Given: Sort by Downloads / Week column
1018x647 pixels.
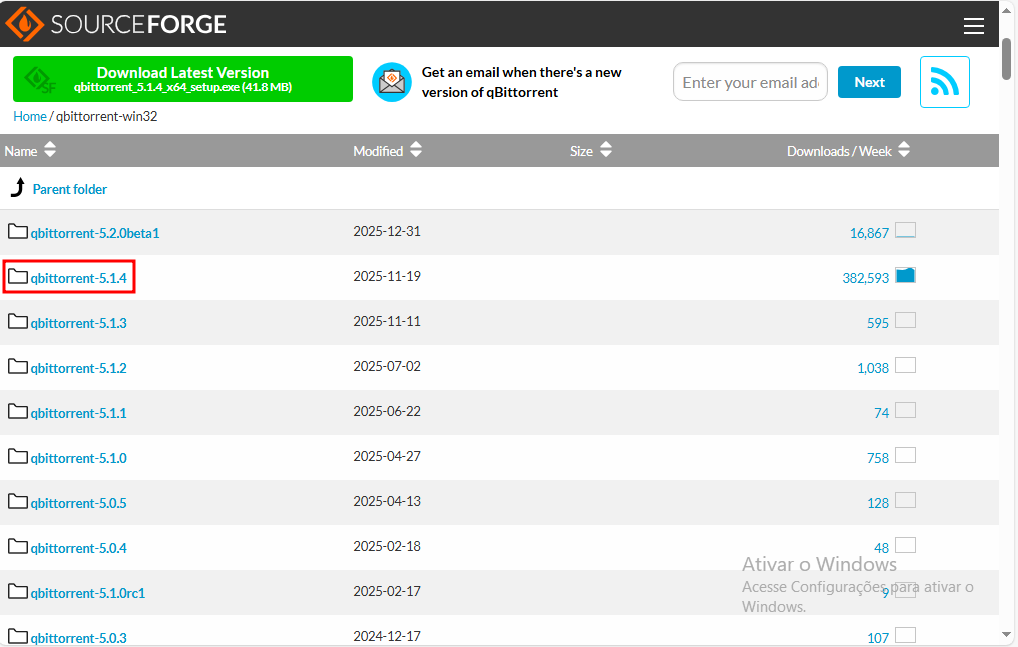Looking at the screenshot, I should (848, 150).
